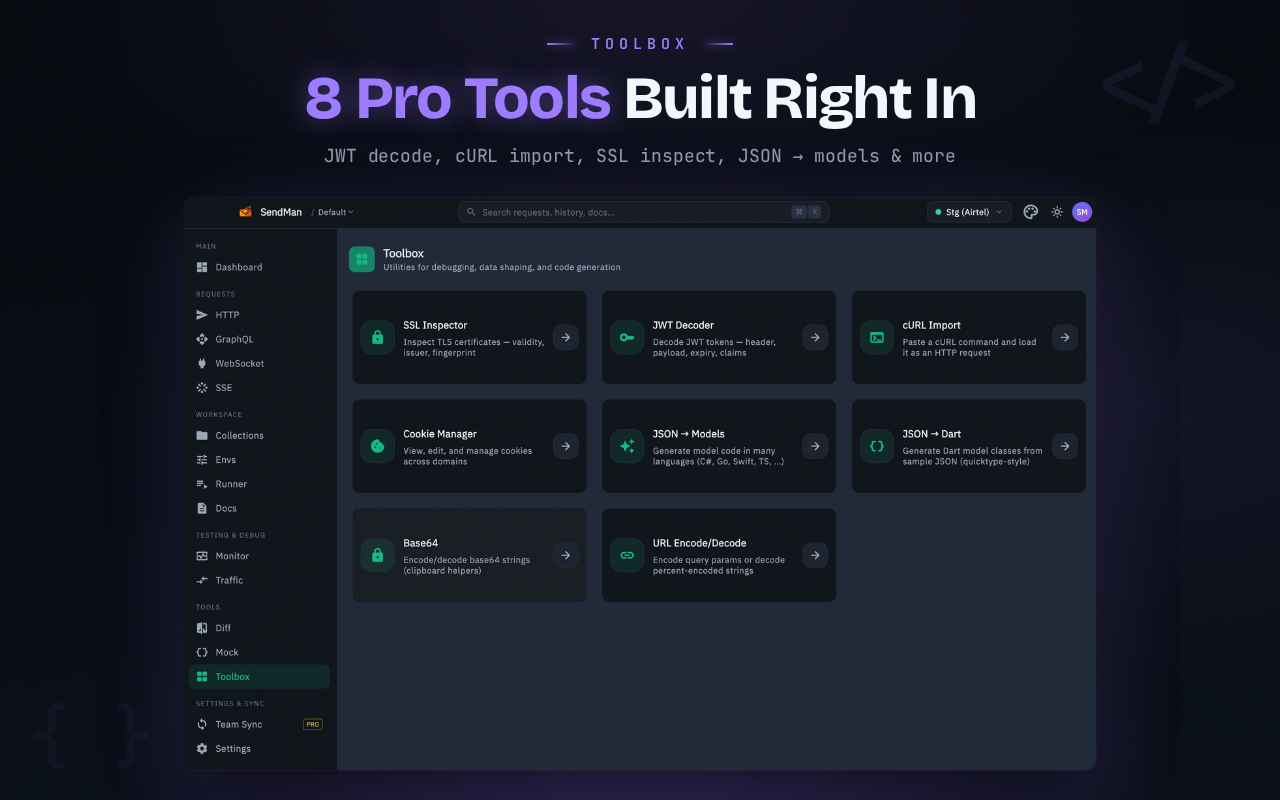Click the HTTP send arrow icon
Screen dimensions: 1280x800
click(202, 315)
